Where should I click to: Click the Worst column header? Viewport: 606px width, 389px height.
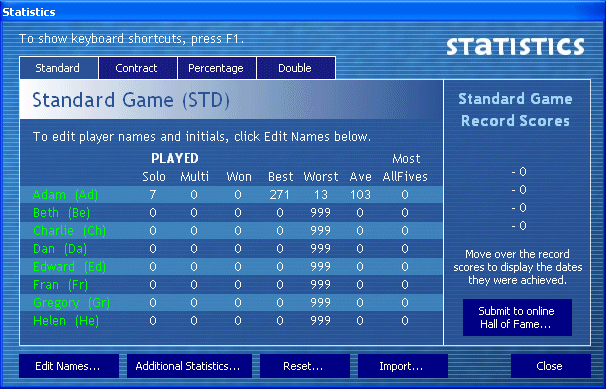[321, 177]
